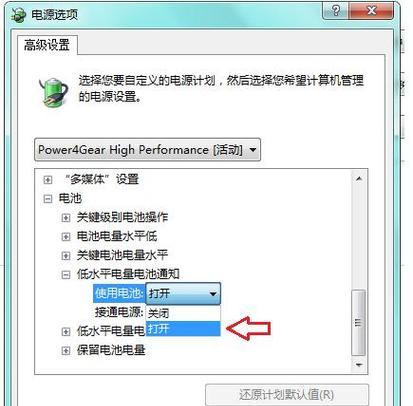The height and width of the screenshot is (406, 413).
Task: Click the scrollbar down arrow
Action: click(x=359, y=365)
